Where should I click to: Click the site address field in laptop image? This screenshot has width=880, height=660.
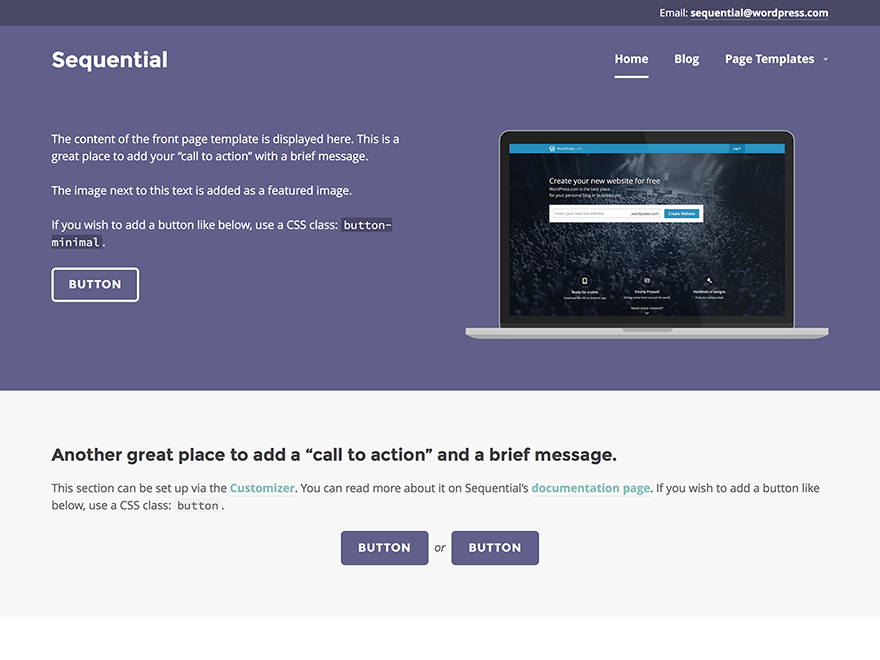coord(606,213)
